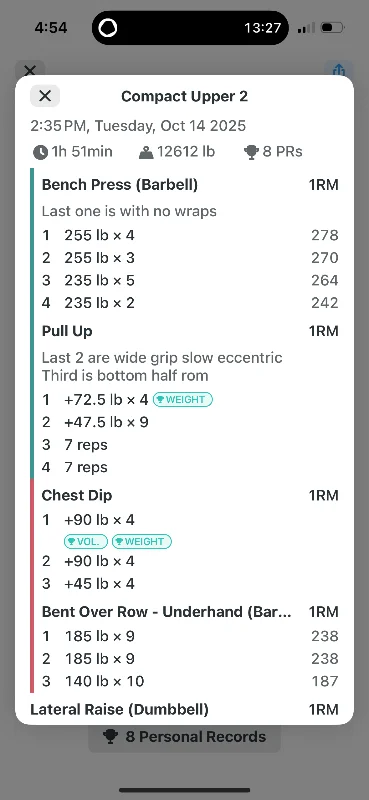Tap the WEIGHT badge under Chest Dip
Image resolution: width=369 pixels, height=800 pixels.
tap(142, 541)
